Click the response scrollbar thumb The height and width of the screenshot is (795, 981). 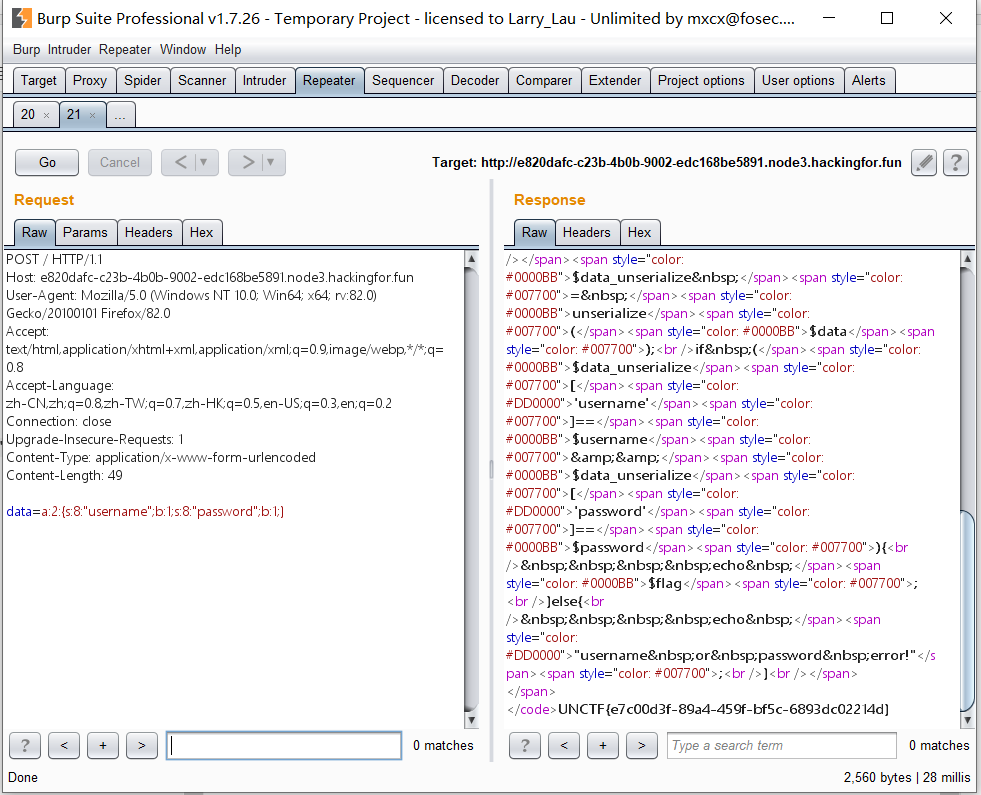pos(967,610)
